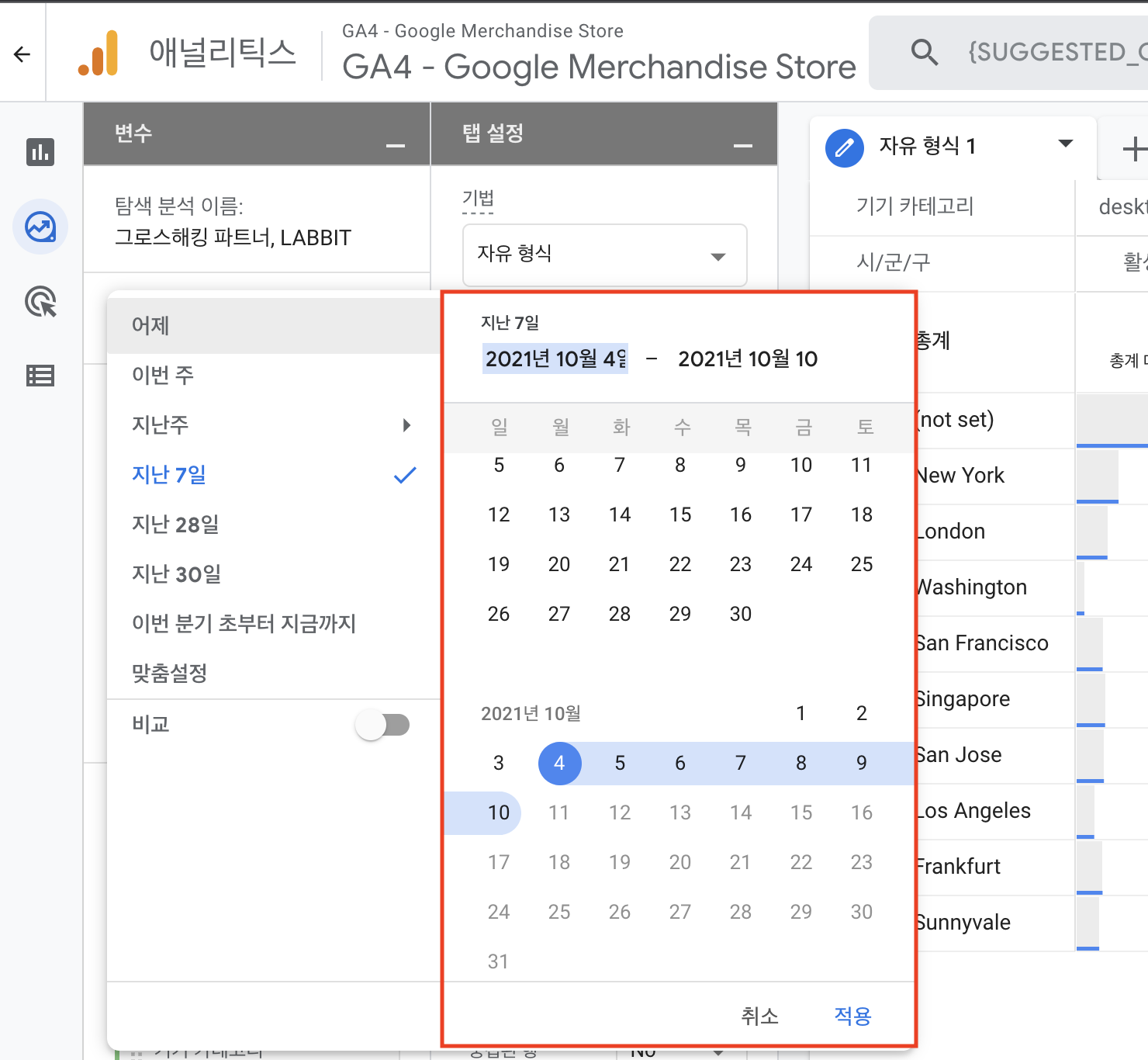
Task: Open the 자유 형식 1 tab dropdown arrow
Action: point(1066,144)
